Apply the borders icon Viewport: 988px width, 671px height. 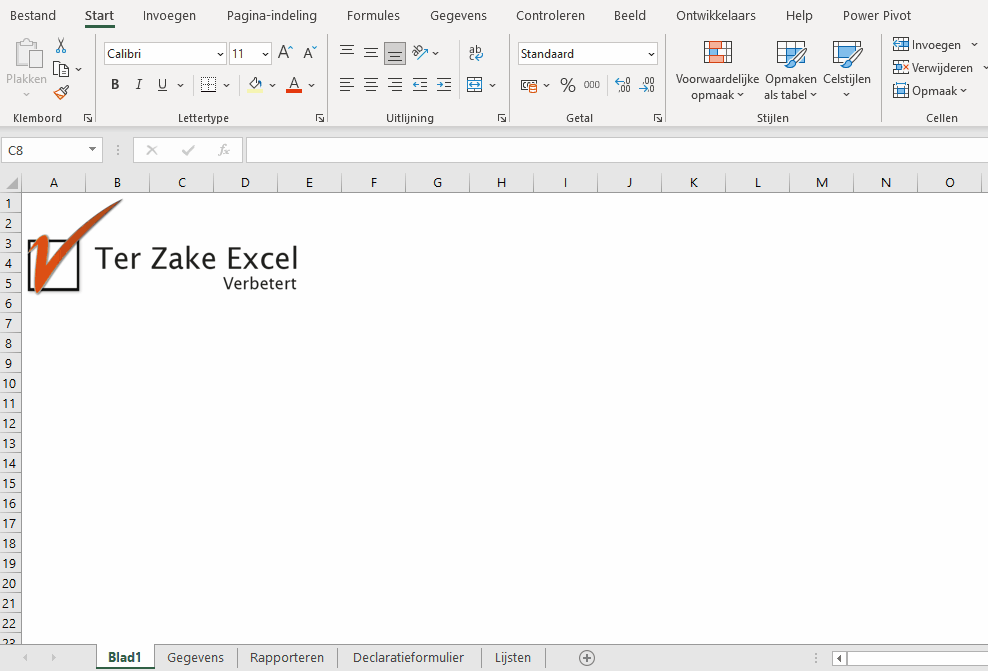click(x=209, y=84)
